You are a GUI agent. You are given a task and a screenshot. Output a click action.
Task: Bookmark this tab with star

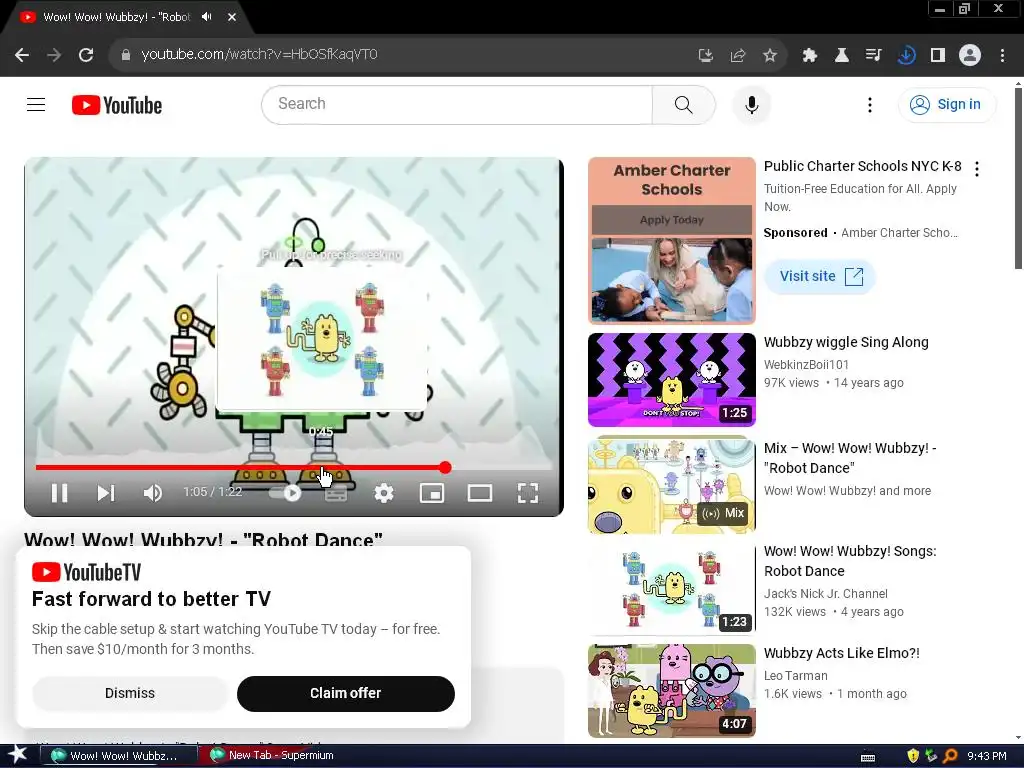coord(770,56)
